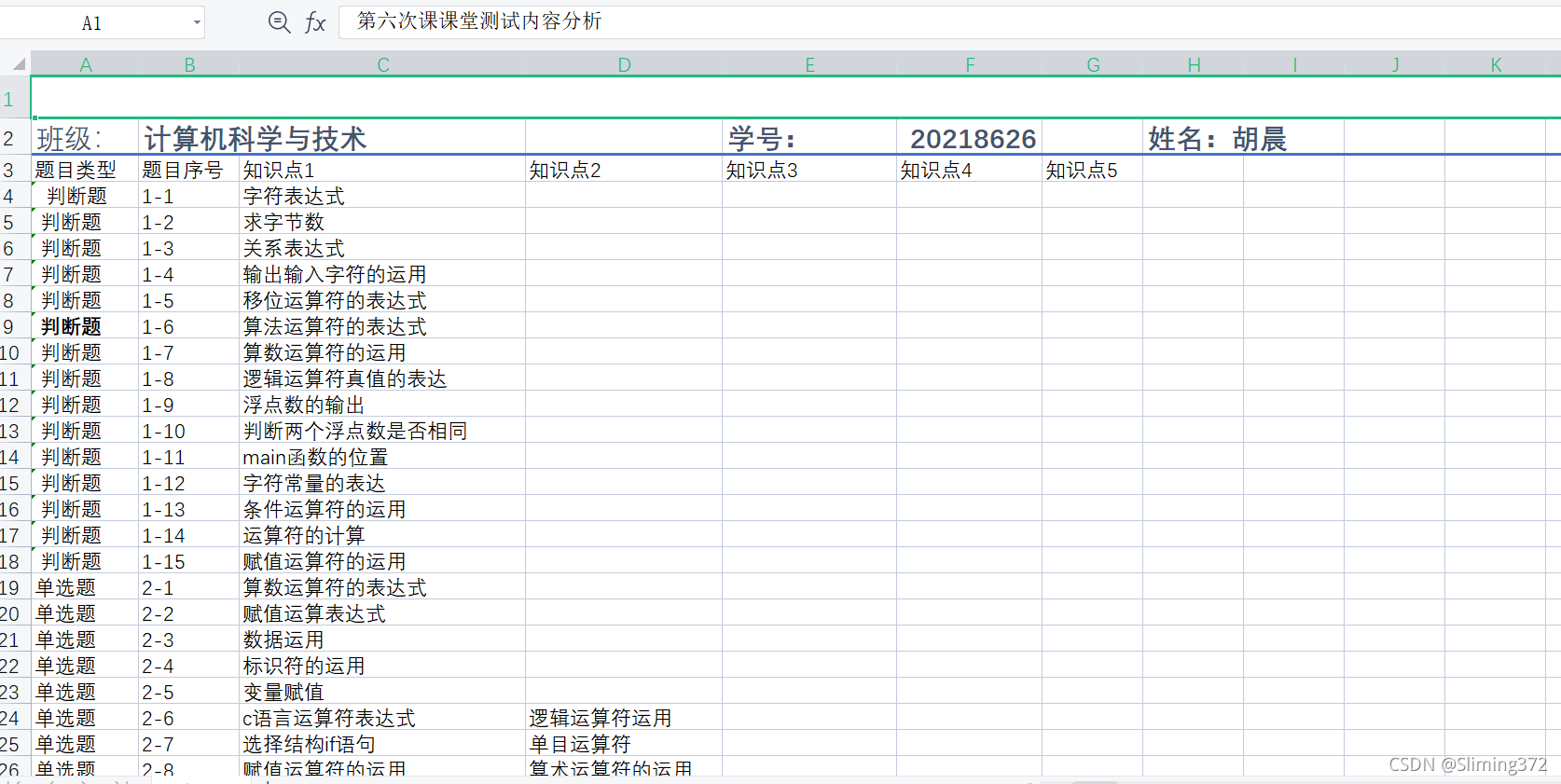The width and height of the screenshot is (1561, 784).
Task: Click the cell '班级:'
Action: (85, 138)
